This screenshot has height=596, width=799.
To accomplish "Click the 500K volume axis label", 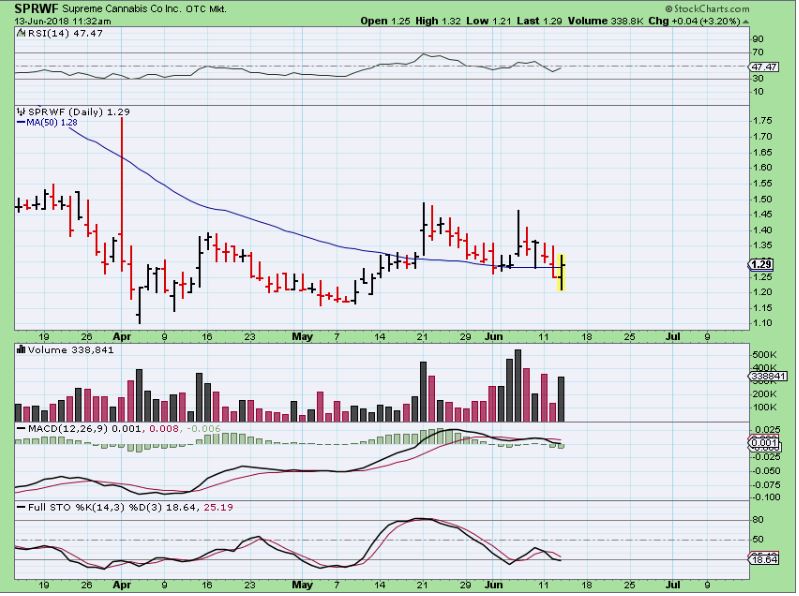I will tap(764, 355).
